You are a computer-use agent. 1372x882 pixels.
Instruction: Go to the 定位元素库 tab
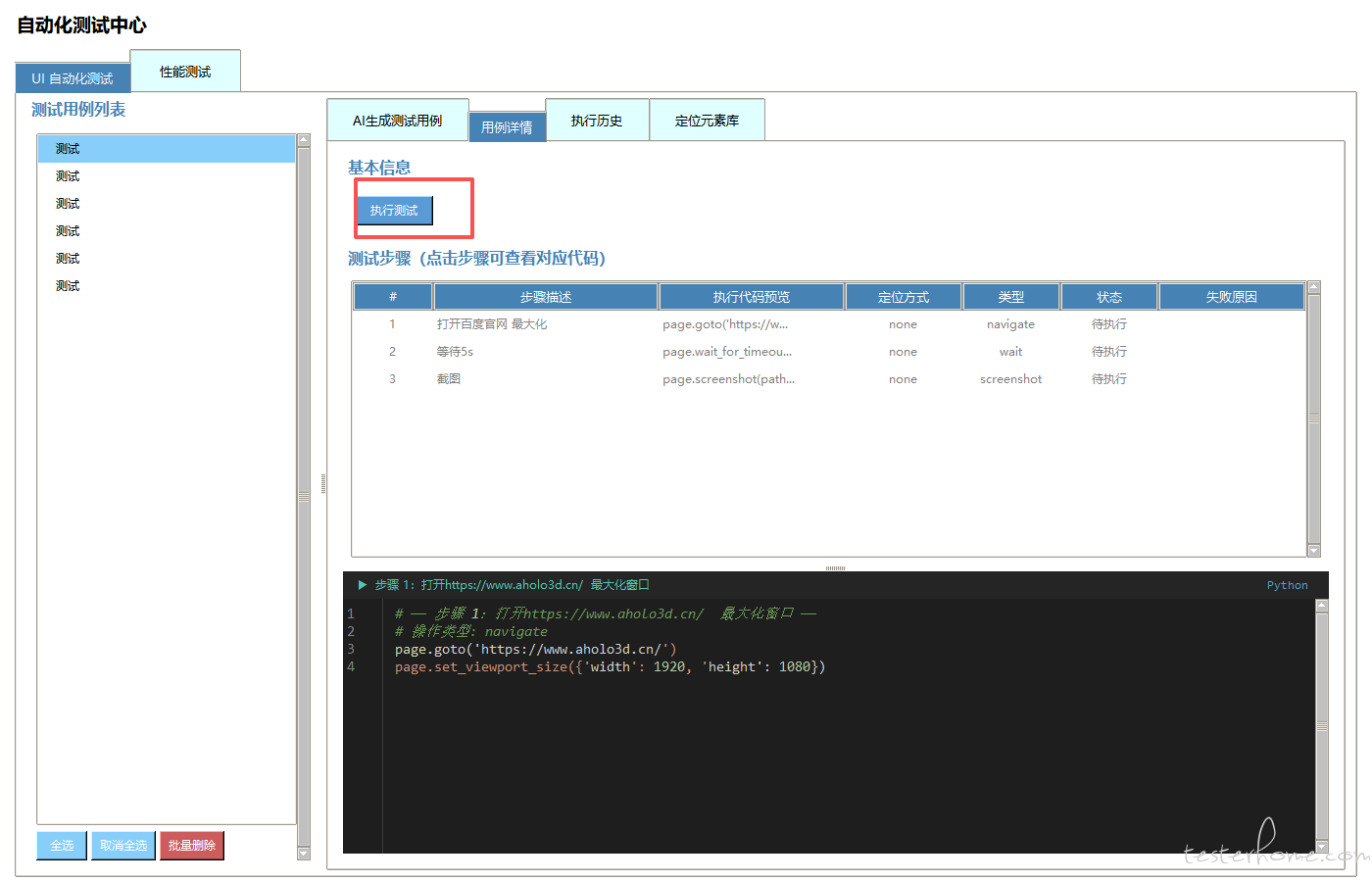coord(707,121)
